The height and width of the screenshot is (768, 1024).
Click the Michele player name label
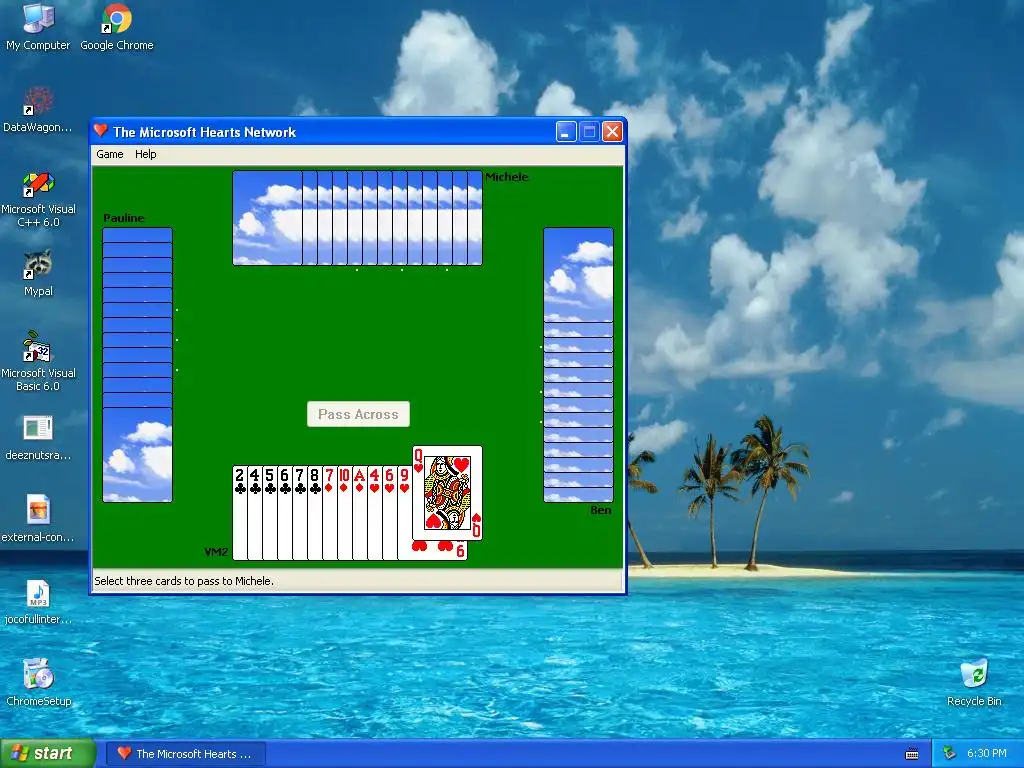pyautogui.click(x=507, y=177)
